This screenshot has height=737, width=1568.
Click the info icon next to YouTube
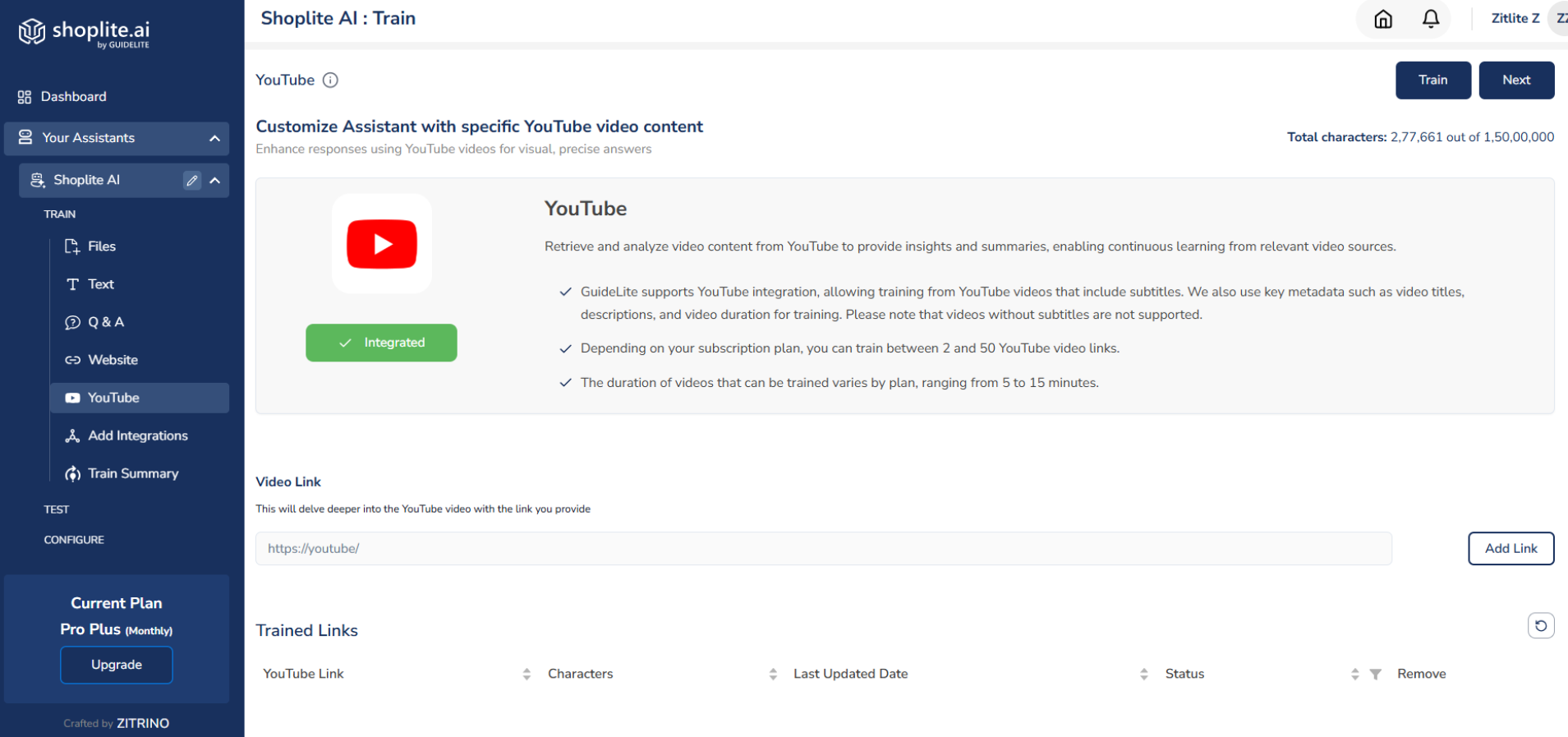coord(330,80)
